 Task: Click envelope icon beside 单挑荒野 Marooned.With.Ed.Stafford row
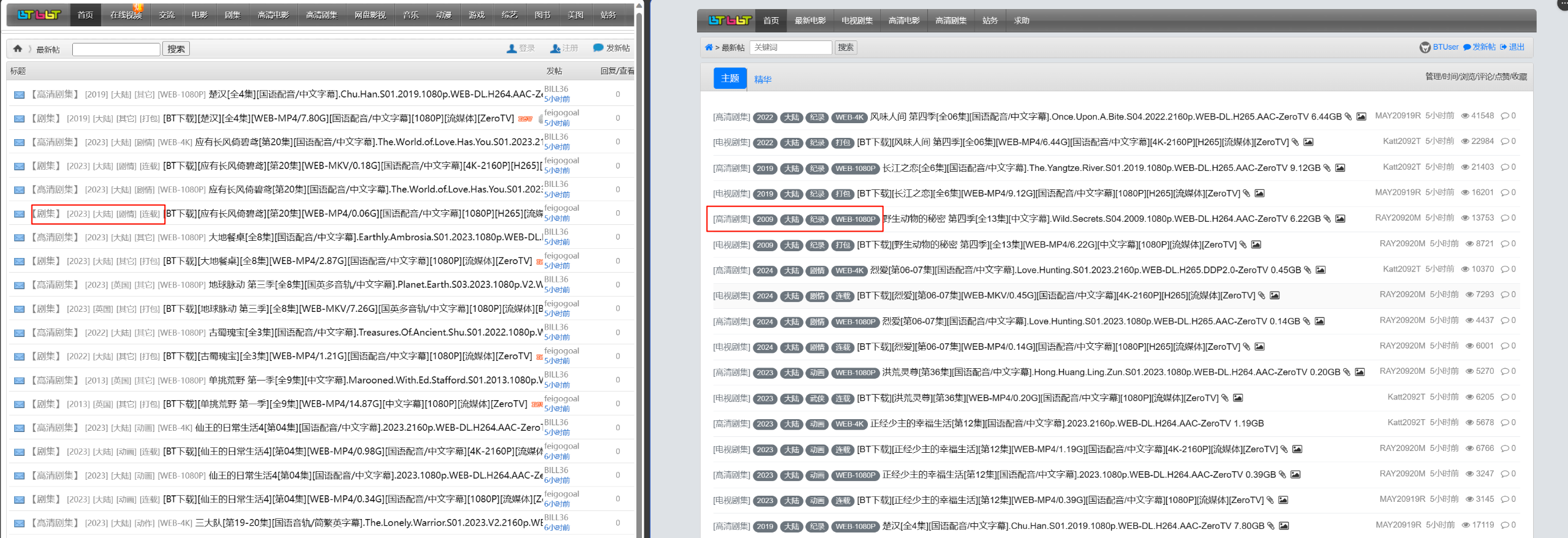pos(20,381)
